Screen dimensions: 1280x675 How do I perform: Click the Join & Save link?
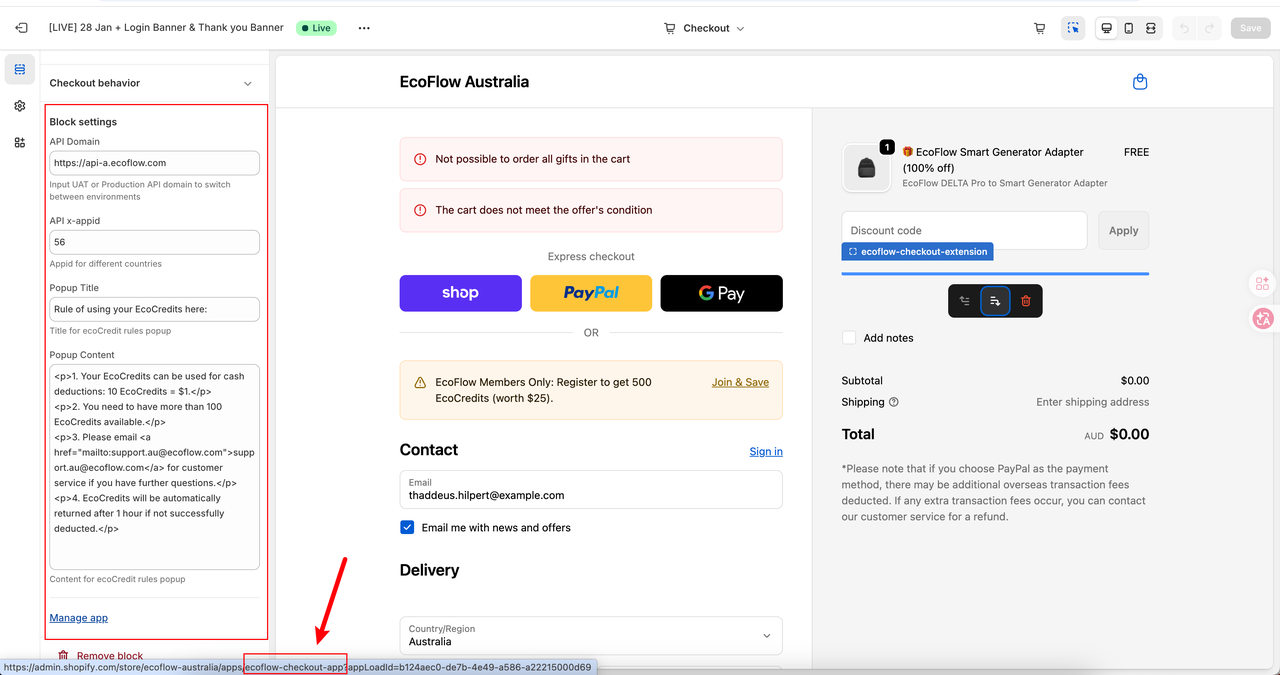click(x=740, y=382)
